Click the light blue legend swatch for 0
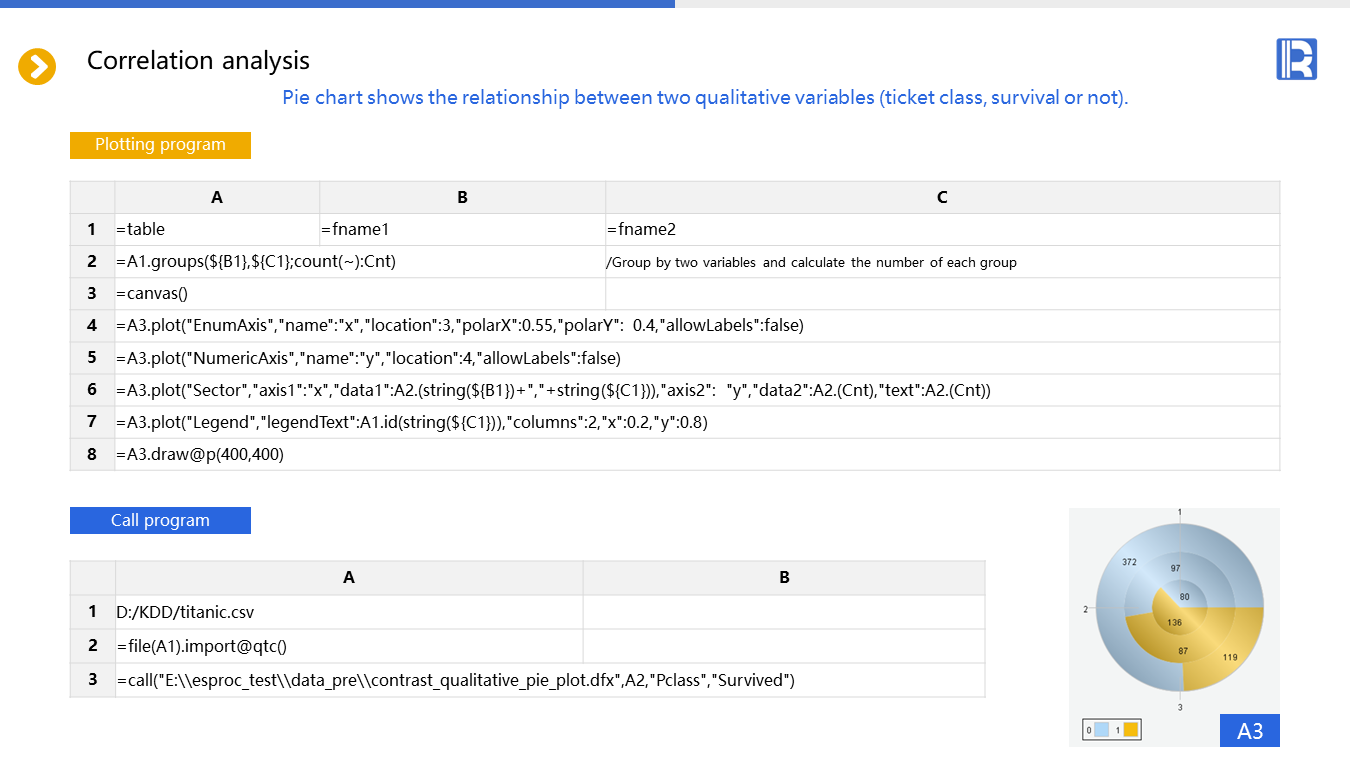The height and width of the screenshot is (759, 1350). pos(1102,730)
